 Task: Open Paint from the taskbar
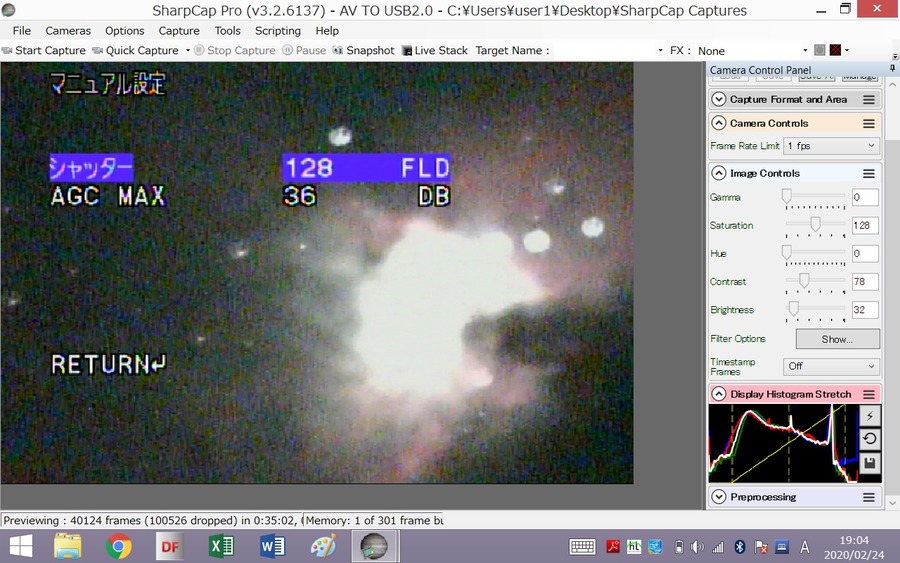[x=323, y=546]
